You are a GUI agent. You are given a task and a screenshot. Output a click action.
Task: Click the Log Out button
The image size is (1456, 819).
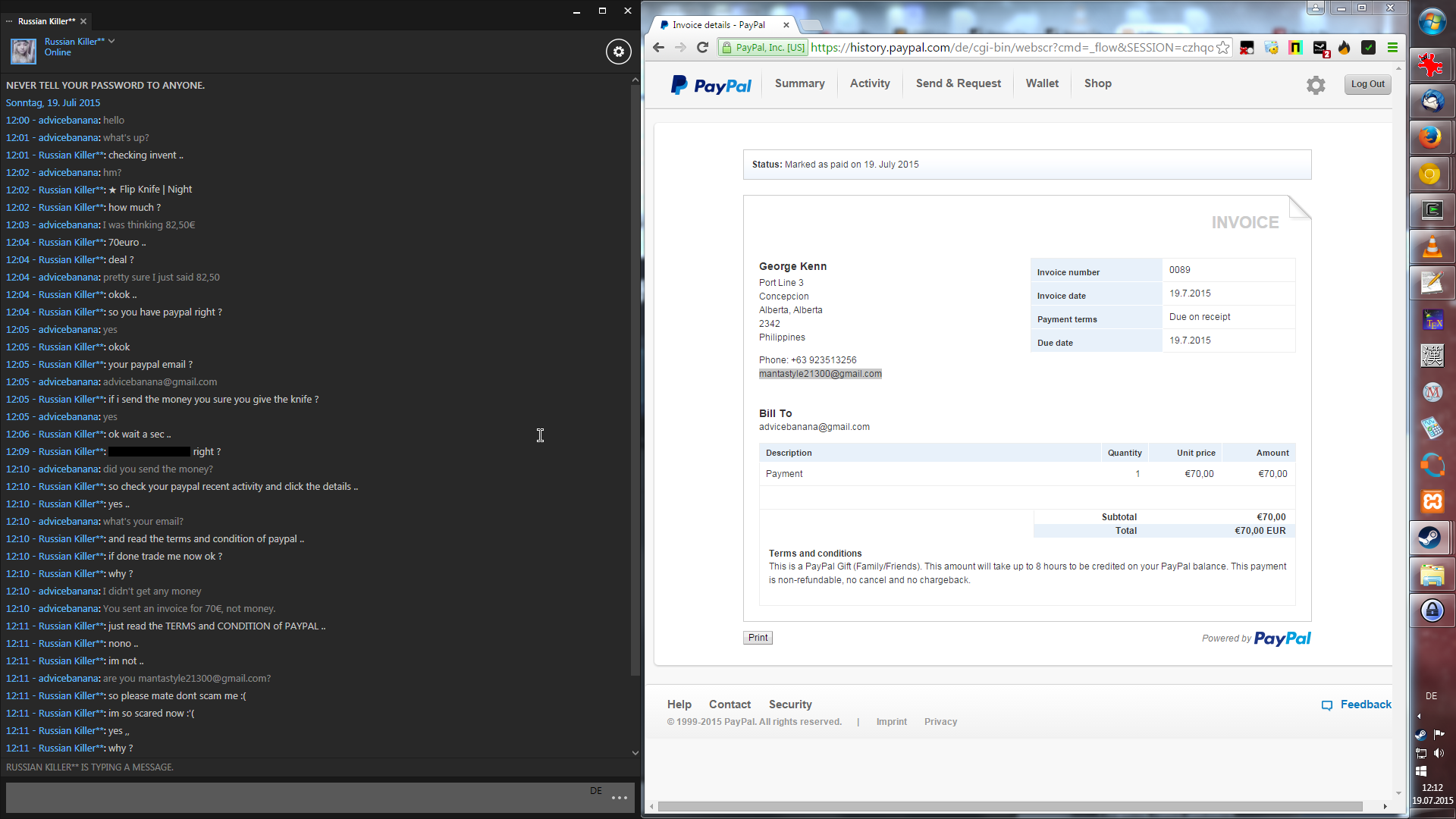pos(1367,84)
